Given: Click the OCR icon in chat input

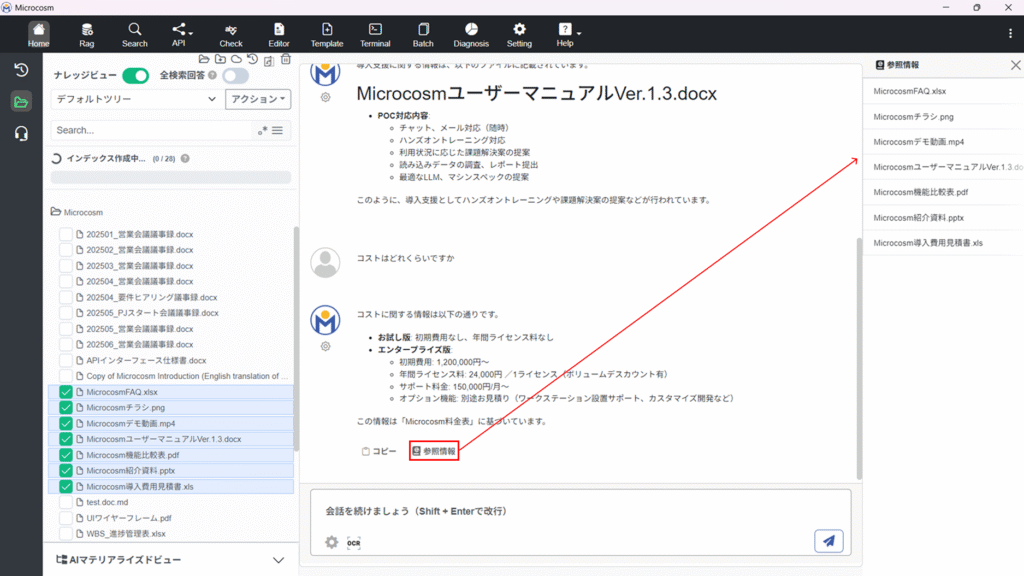Looking at the screenshot, I should tap(353, 543).
